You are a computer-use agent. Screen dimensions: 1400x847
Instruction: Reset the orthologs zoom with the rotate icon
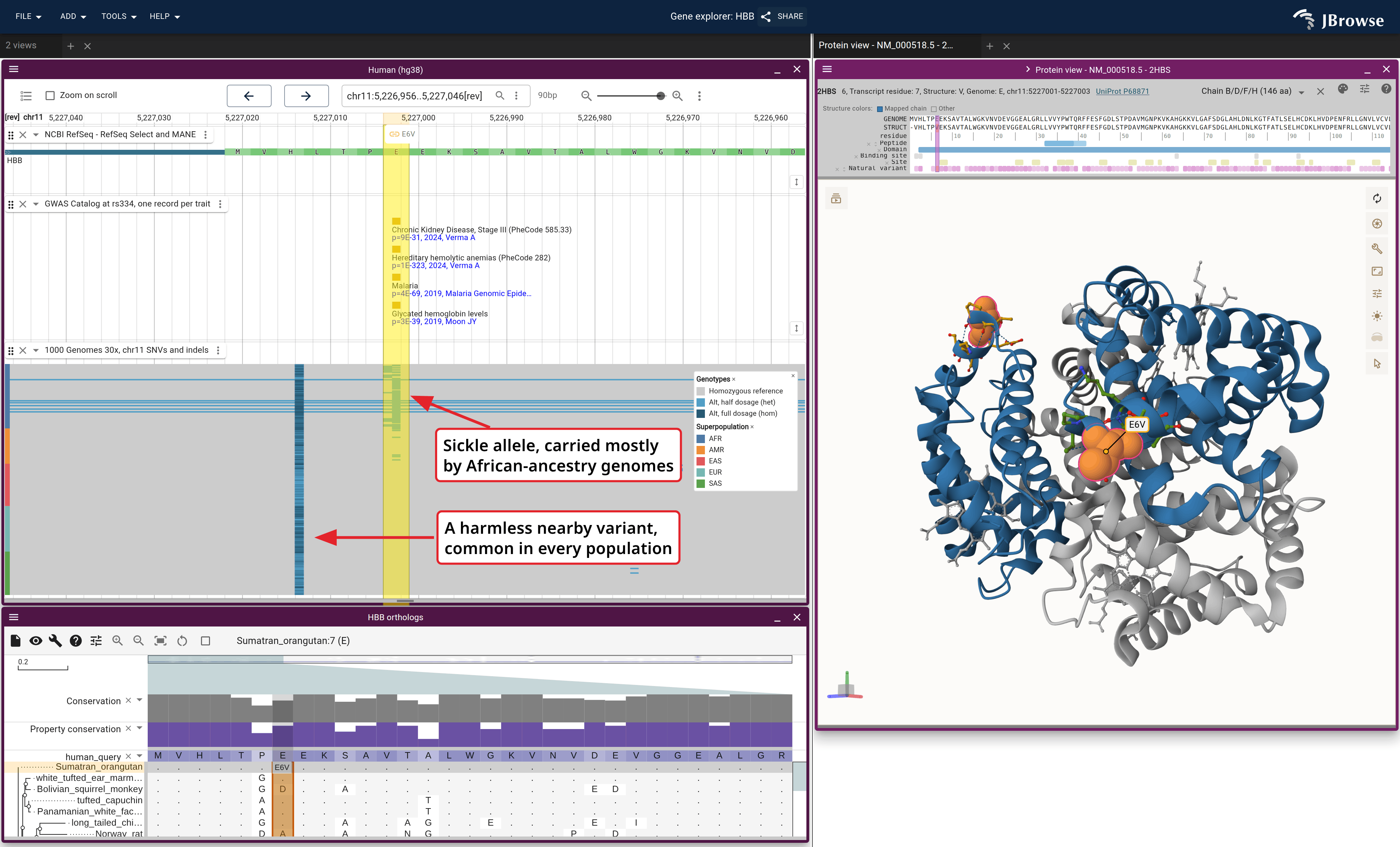click(182, 641)
